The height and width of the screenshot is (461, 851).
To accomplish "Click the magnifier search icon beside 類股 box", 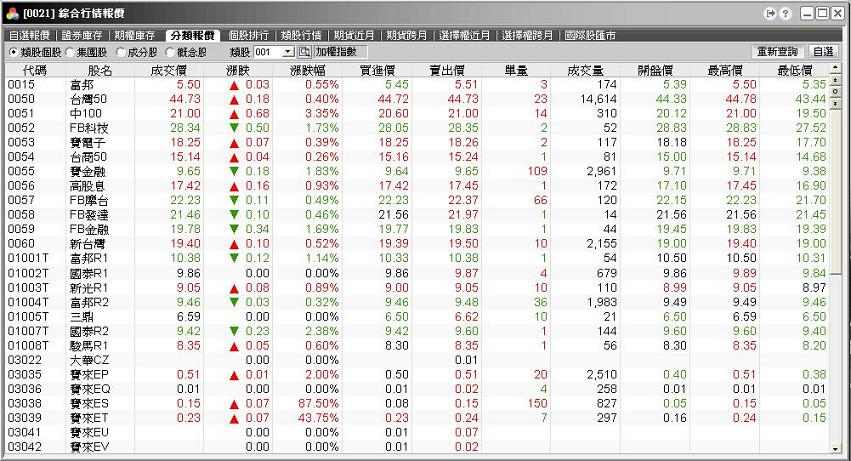I will click(x=304, y=51).
